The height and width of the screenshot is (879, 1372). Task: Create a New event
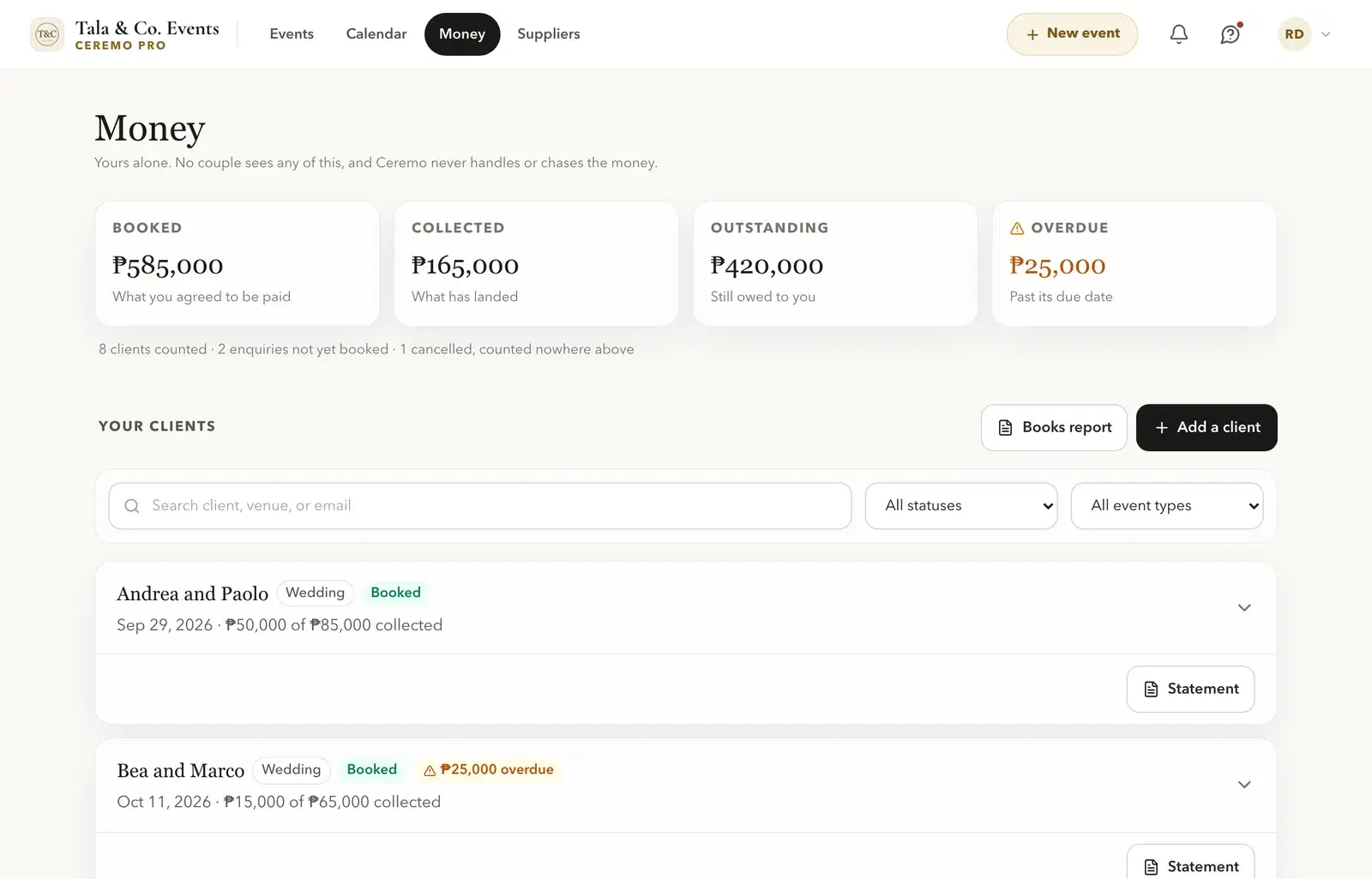(1072, 34)
